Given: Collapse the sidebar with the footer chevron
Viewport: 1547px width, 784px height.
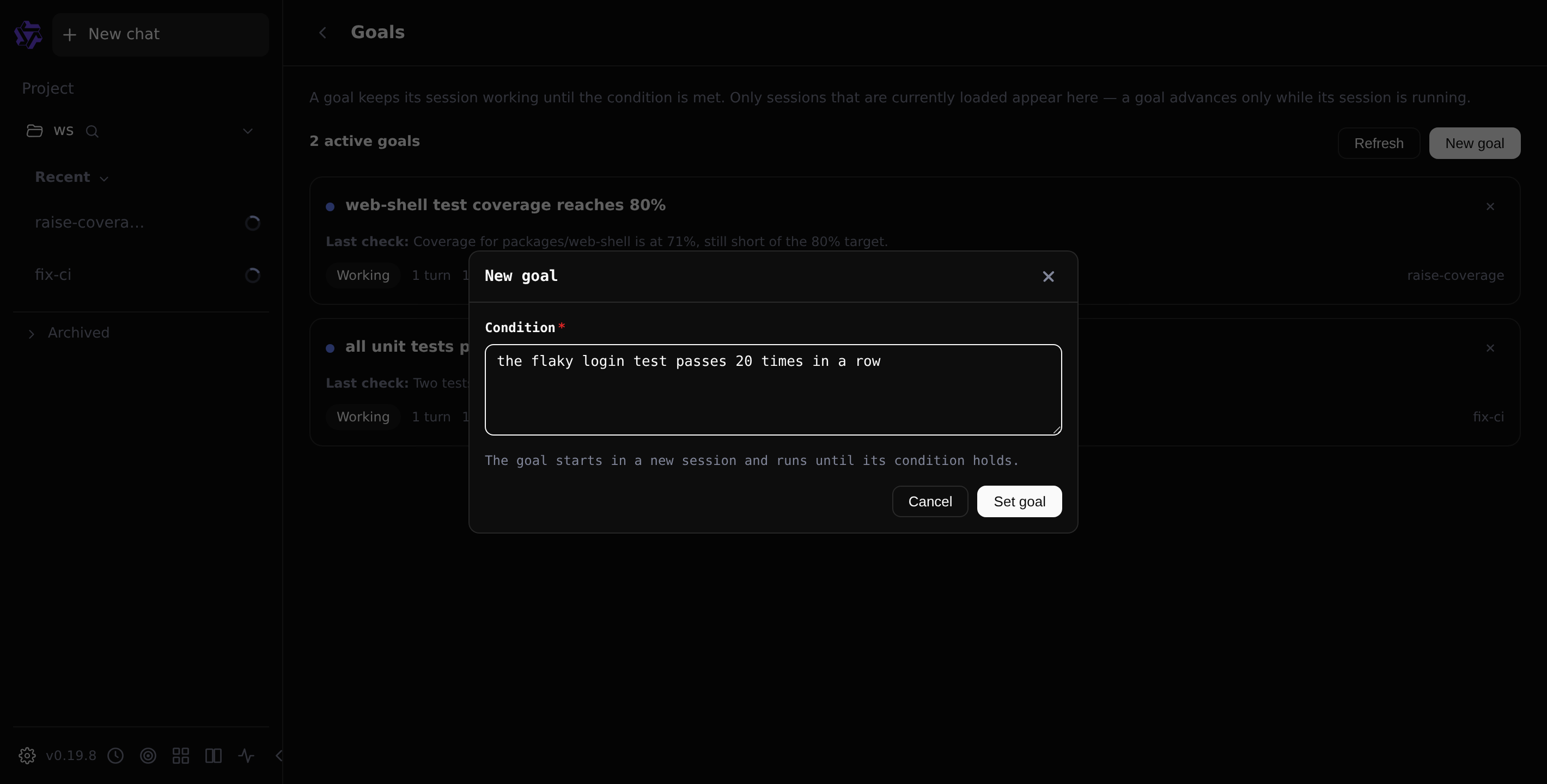Looking at the screenshot, I should click(x=279, y=755).
